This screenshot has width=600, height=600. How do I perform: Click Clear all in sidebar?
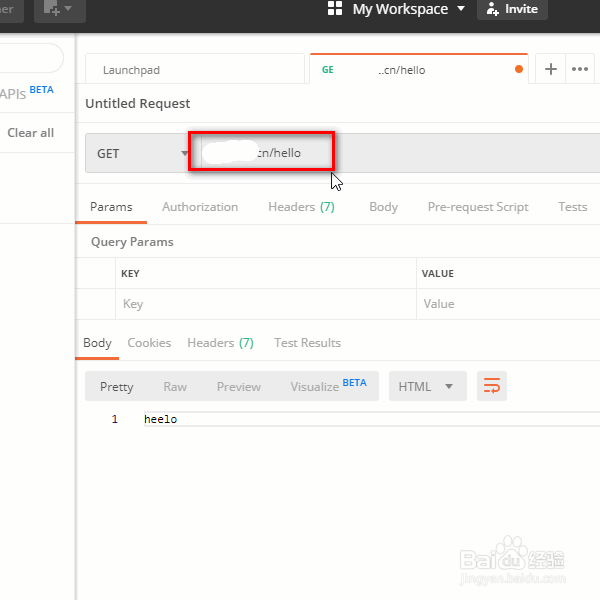point(31,133)
